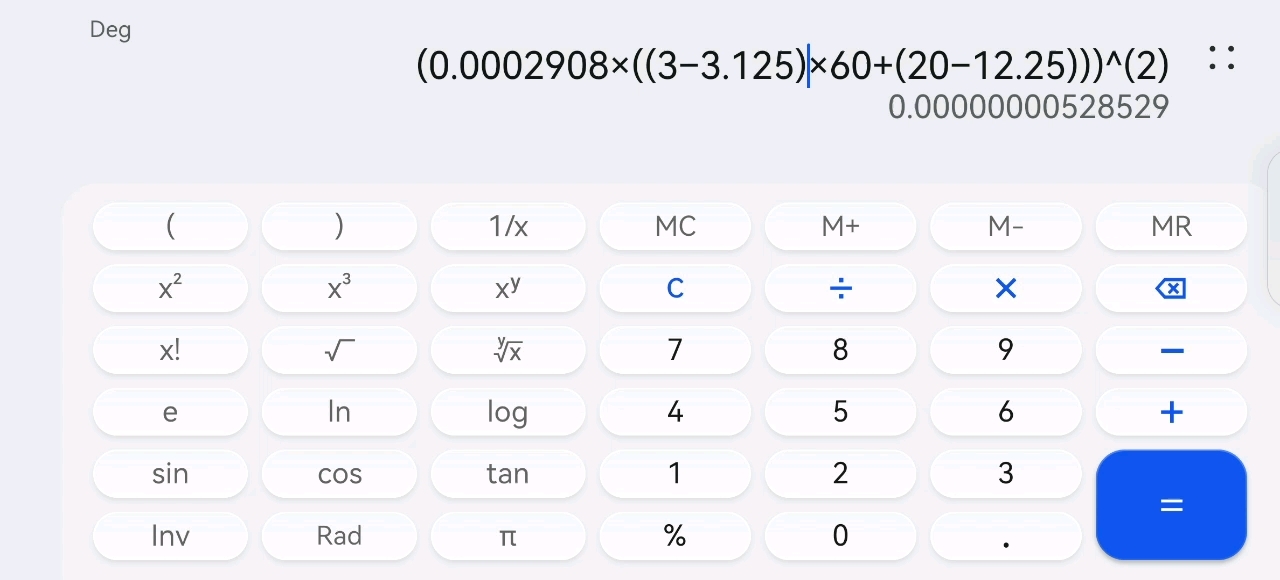
Task: Tap the backspace delete icon
Action: coord(1170,289)
